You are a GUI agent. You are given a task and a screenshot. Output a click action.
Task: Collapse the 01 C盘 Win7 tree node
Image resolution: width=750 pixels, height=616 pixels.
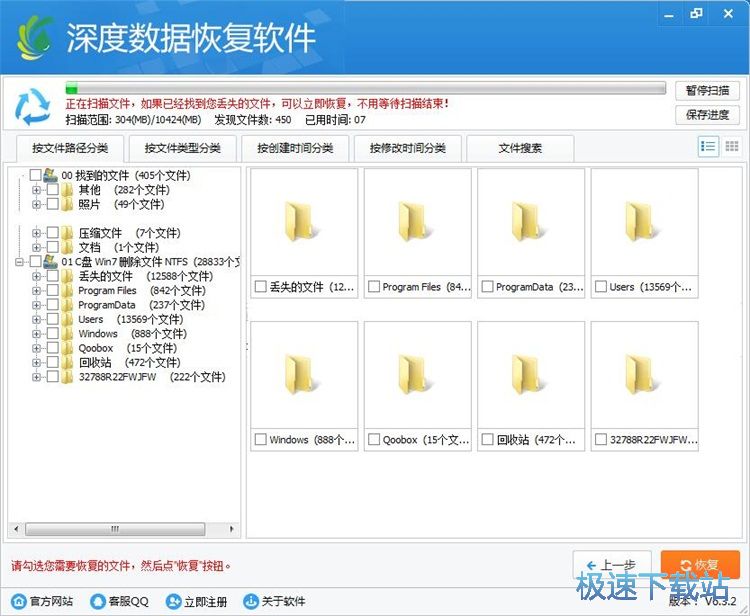coord(20,262)
